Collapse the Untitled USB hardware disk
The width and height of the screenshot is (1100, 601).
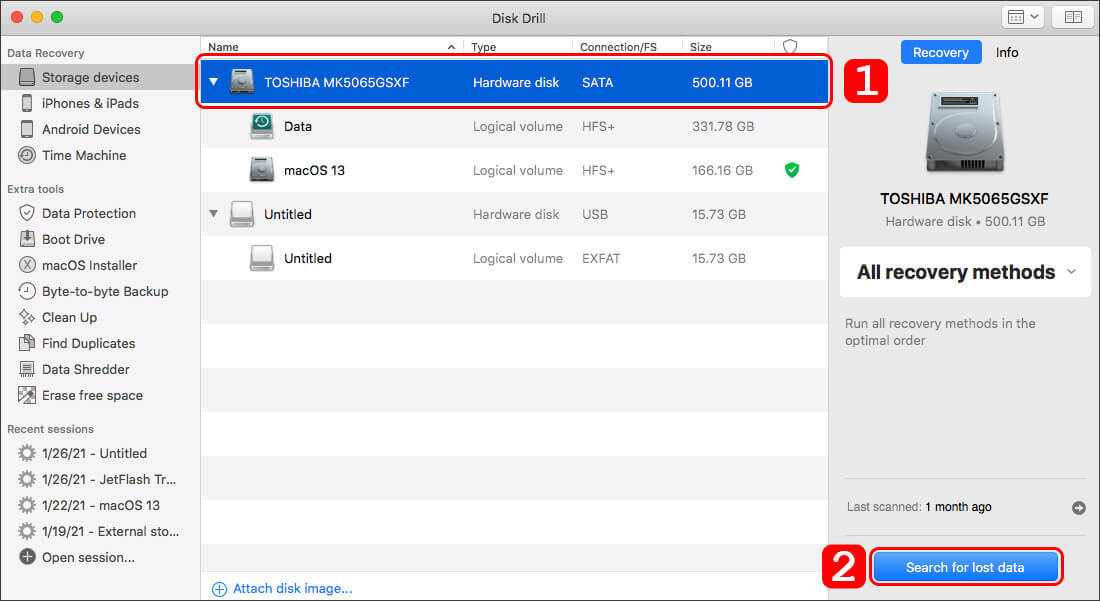coord(213,214)
